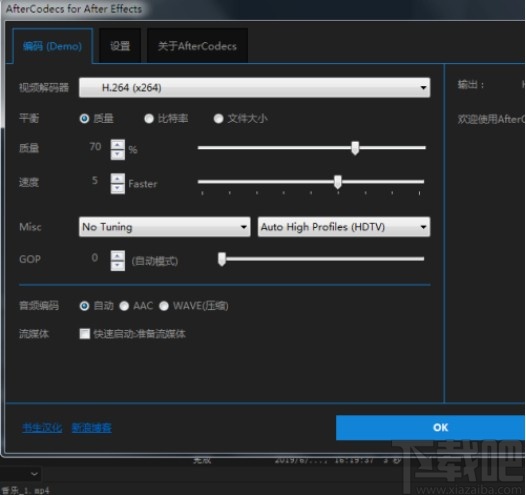The height and width of the screenshot is (495, 526).
Task: Open the No Tuning dropdown
Action: pyautogui.click(x=165, y=227)
